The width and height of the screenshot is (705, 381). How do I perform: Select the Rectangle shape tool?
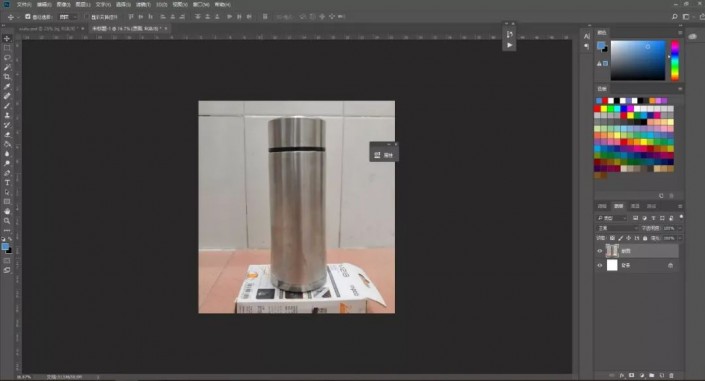[7, 202]
